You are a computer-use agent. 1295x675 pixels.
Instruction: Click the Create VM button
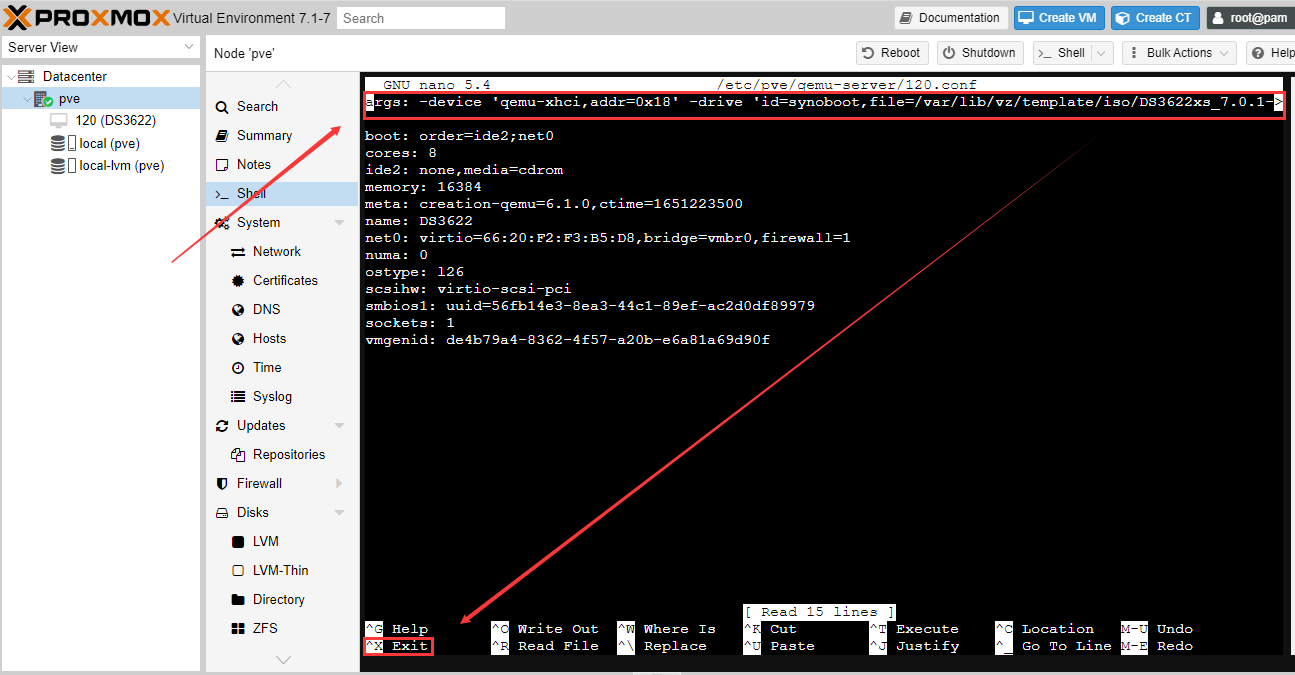point(1059,18)
